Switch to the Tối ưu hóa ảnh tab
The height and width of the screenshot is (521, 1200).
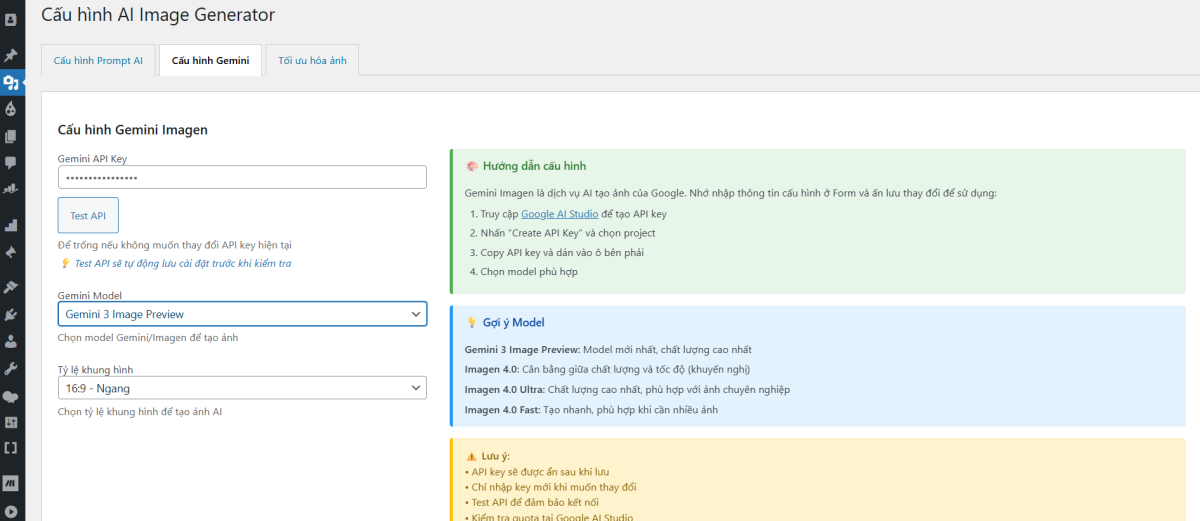(x=312, y=60)
